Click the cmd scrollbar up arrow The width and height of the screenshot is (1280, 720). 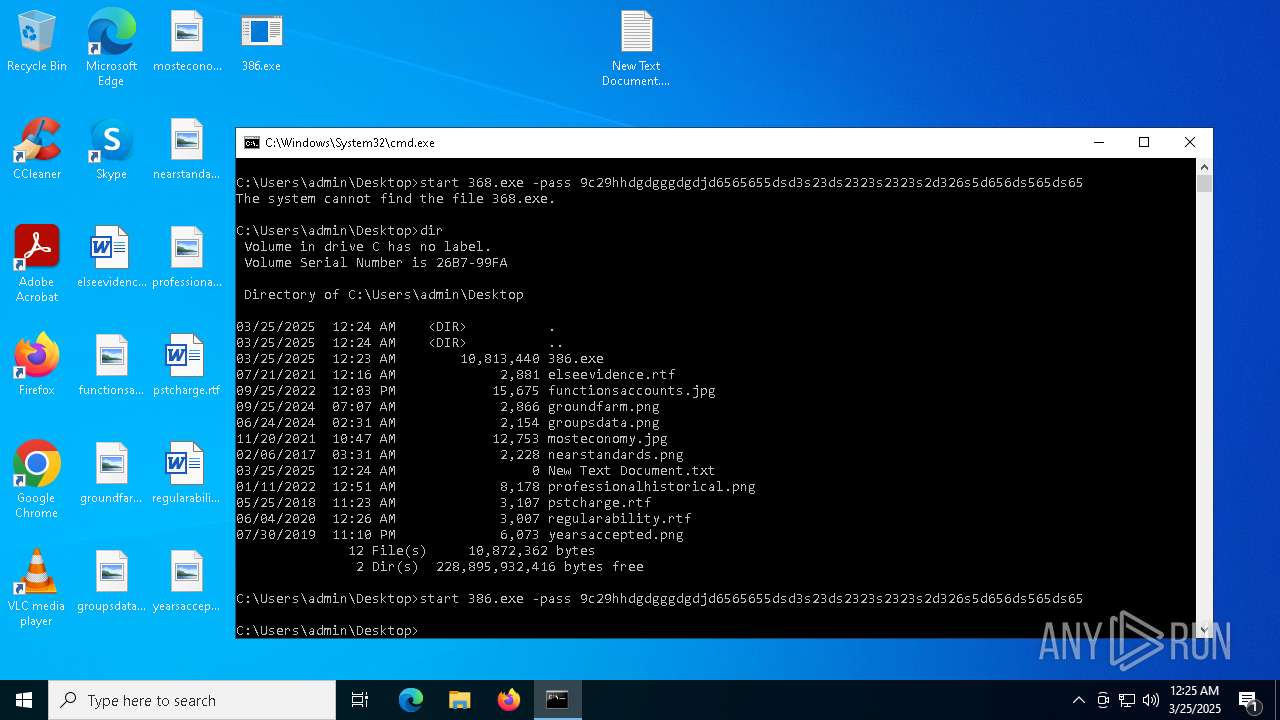(x=1204, y=167)
